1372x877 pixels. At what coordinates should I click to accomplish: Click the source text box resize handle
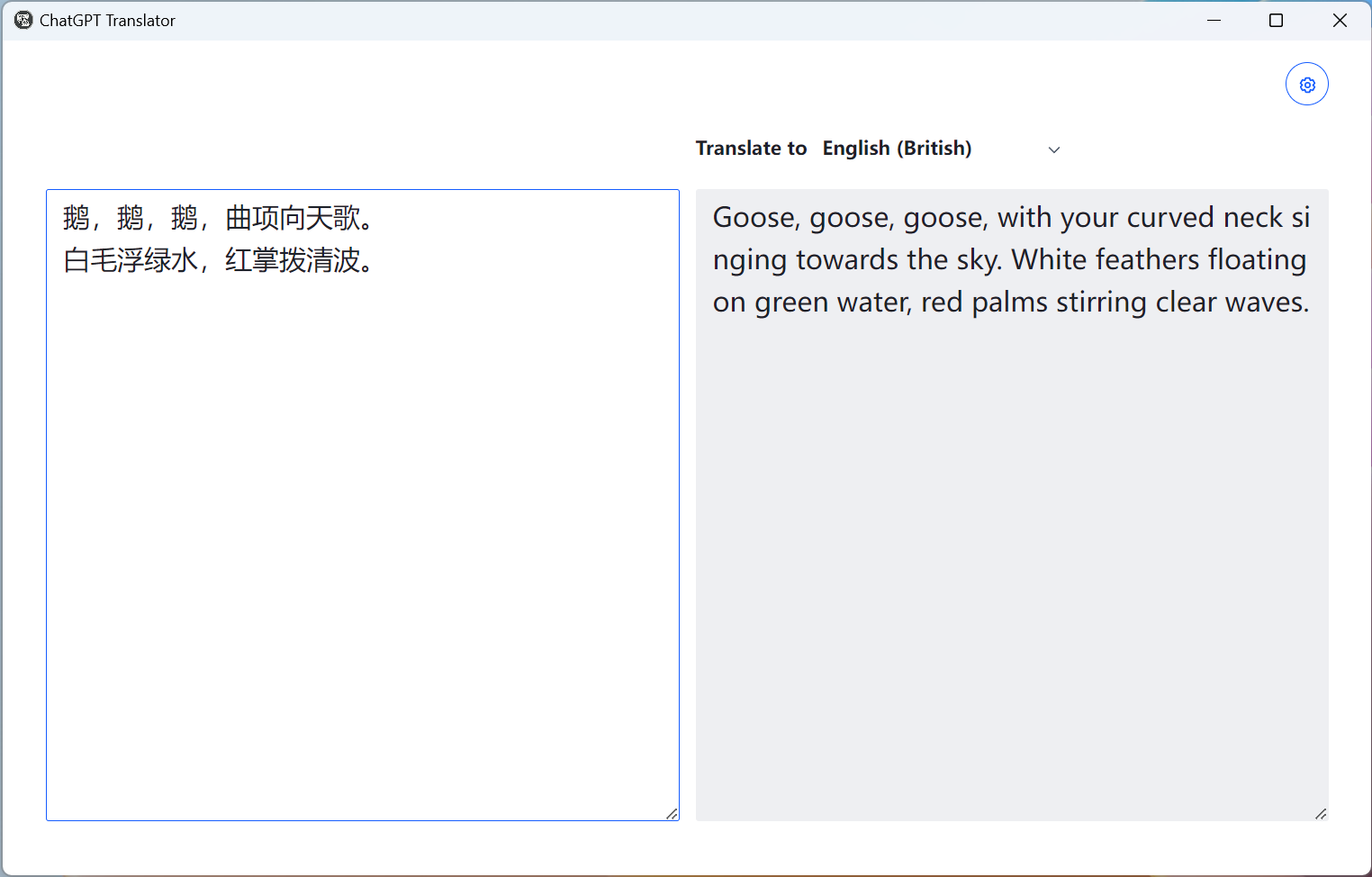(672, 813)
